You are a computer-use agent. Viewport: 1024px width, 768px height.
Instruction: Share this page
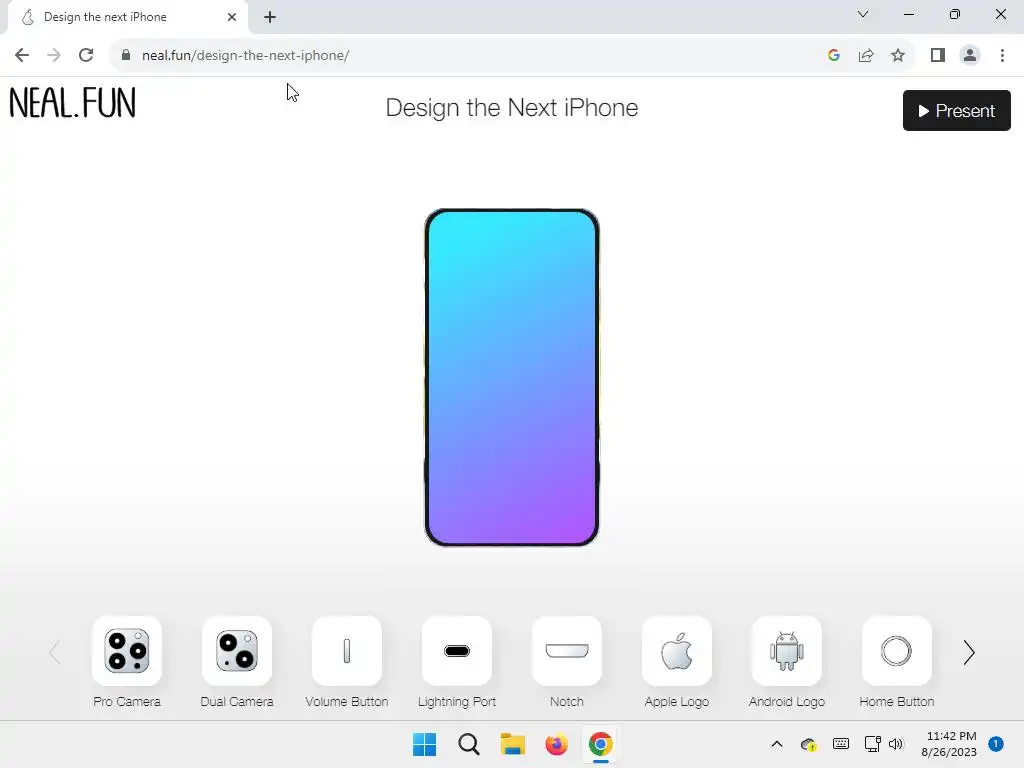pyautogui.click(x=866, y=55)
